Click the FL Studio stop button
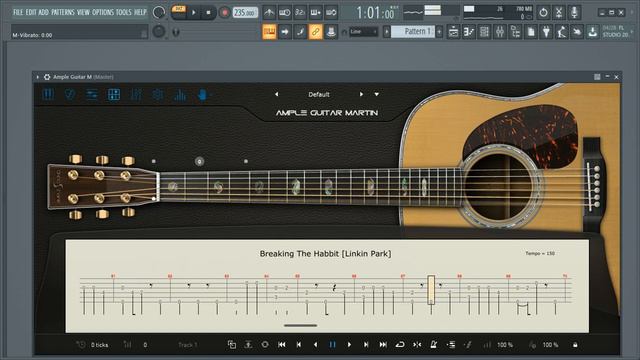Screen dimensions: 640x360 pyautogui.click(x=208, y=13)
